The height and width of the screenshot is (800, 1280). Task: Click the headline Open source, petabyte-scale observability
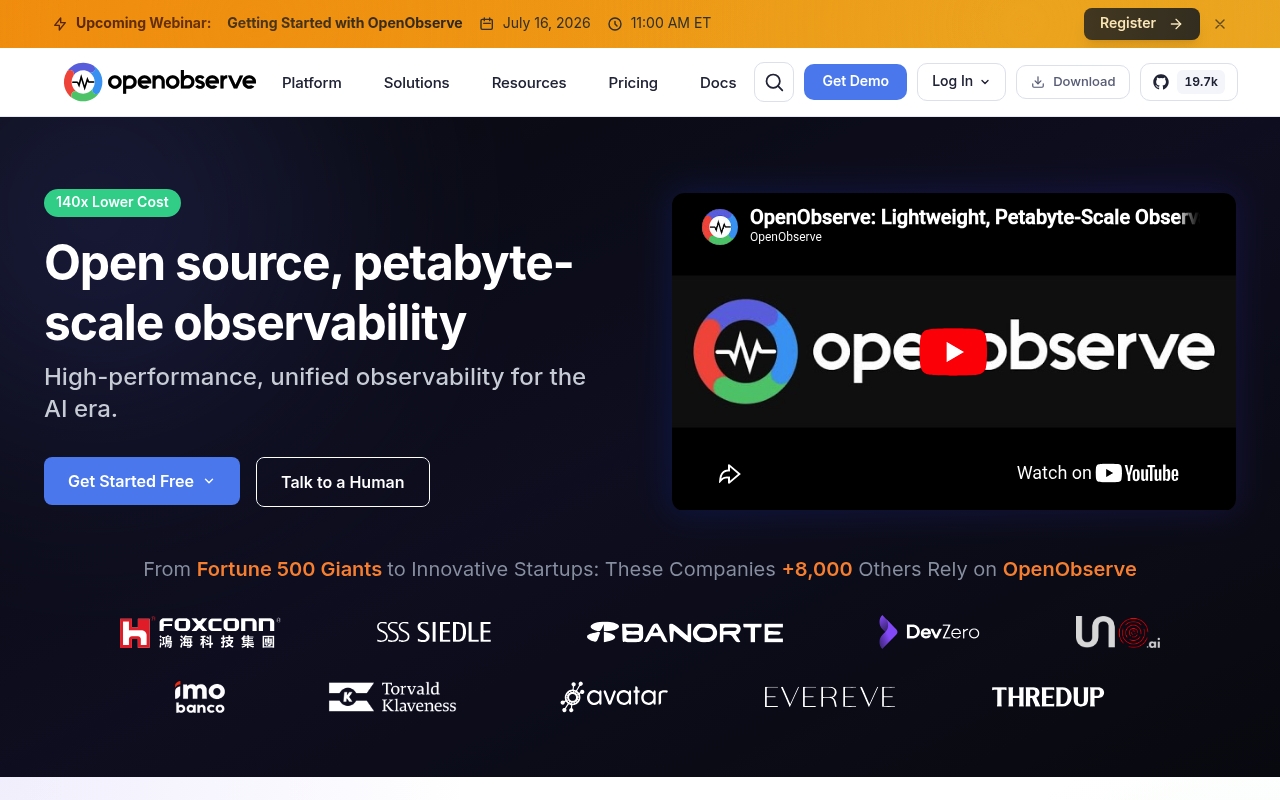[308, 292]
